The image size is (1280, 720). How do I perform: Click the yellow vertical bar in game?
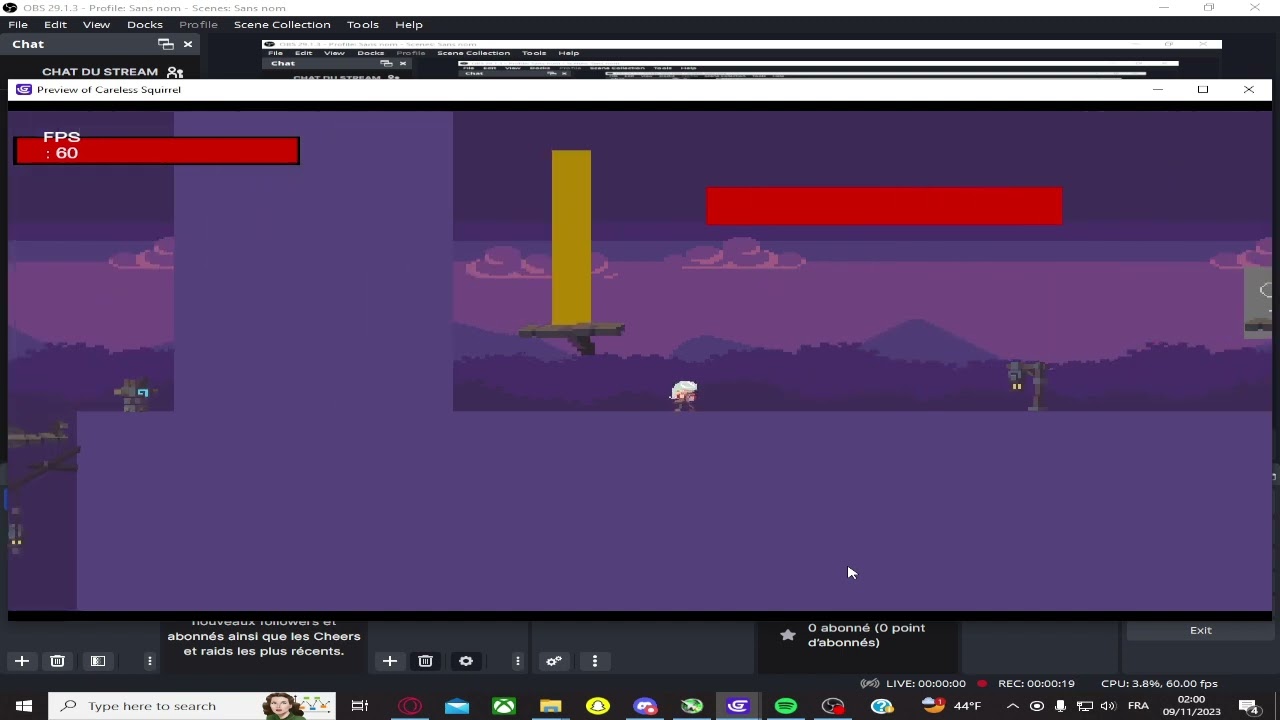coord(571,238)
